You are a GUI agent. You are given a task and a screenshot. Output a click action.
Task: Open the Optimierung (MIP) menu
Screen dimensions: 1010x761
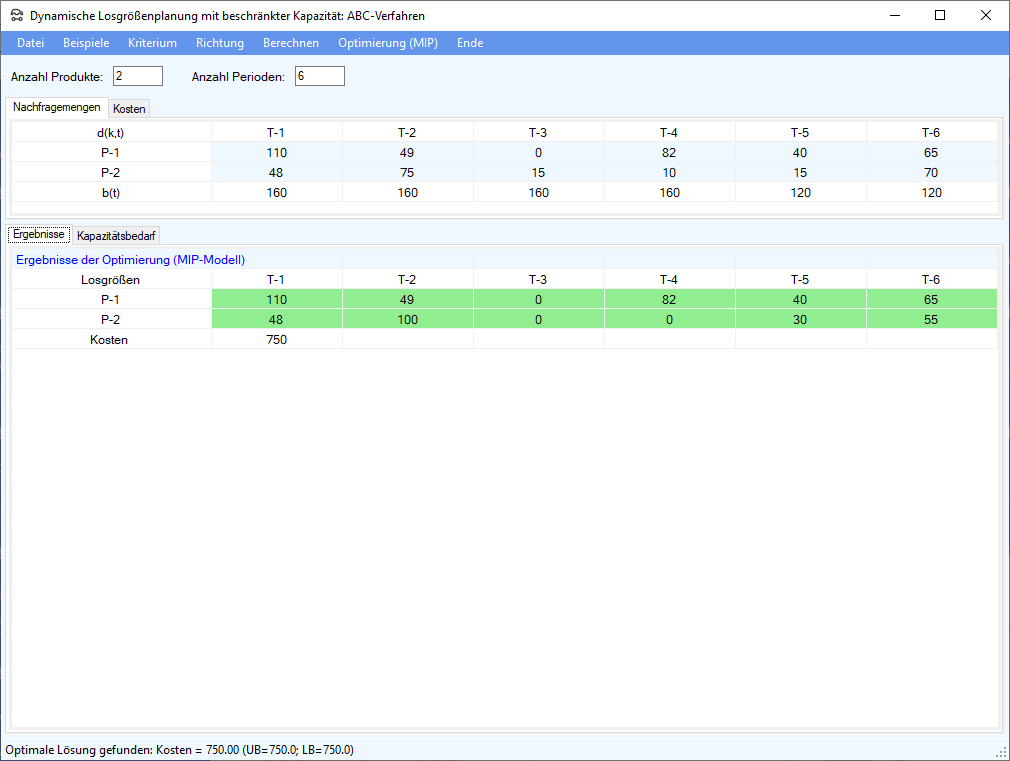click(x=388, y=43)
